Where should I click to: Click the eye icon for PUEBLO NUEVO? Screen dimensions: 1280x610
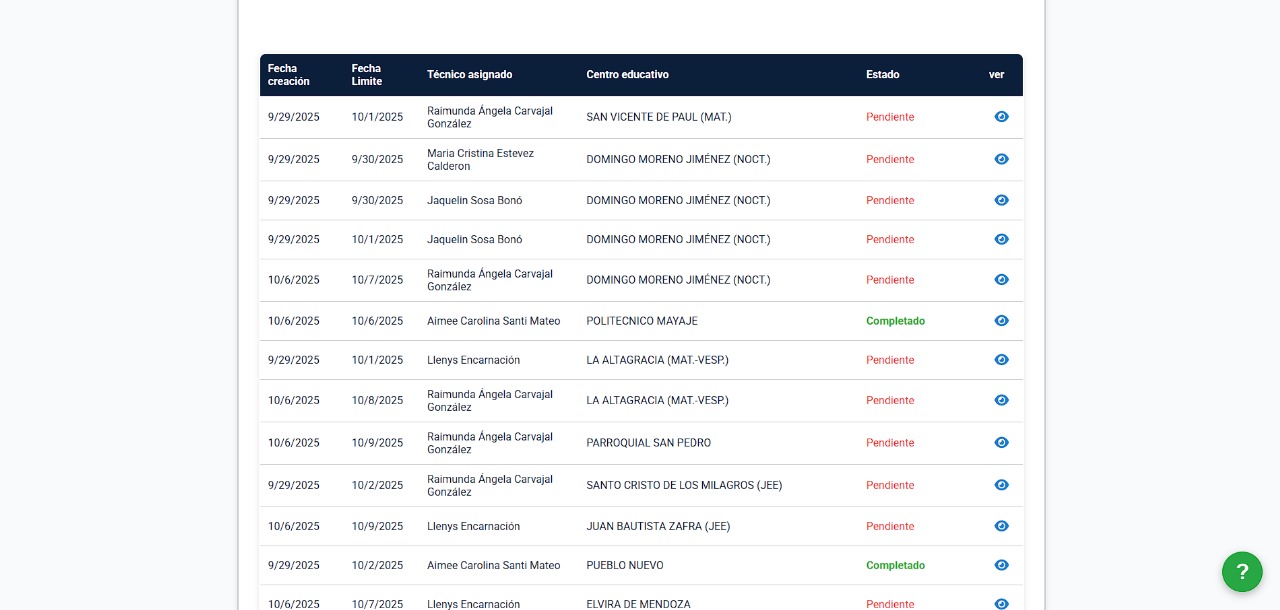[1001, 565]
